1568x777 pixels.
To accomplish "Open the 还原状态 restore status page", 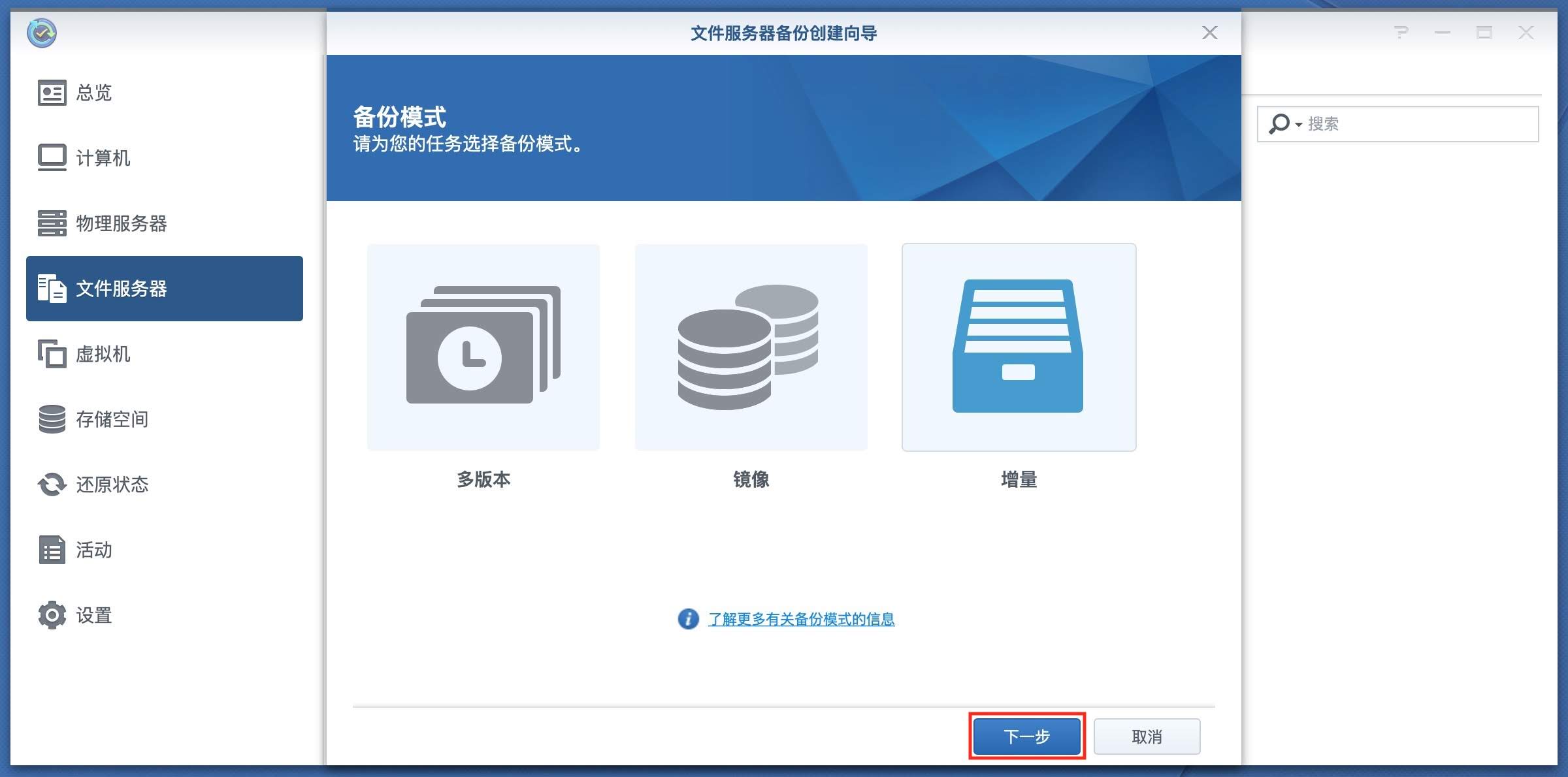I will pyautogui.click(x=111, y=484).
